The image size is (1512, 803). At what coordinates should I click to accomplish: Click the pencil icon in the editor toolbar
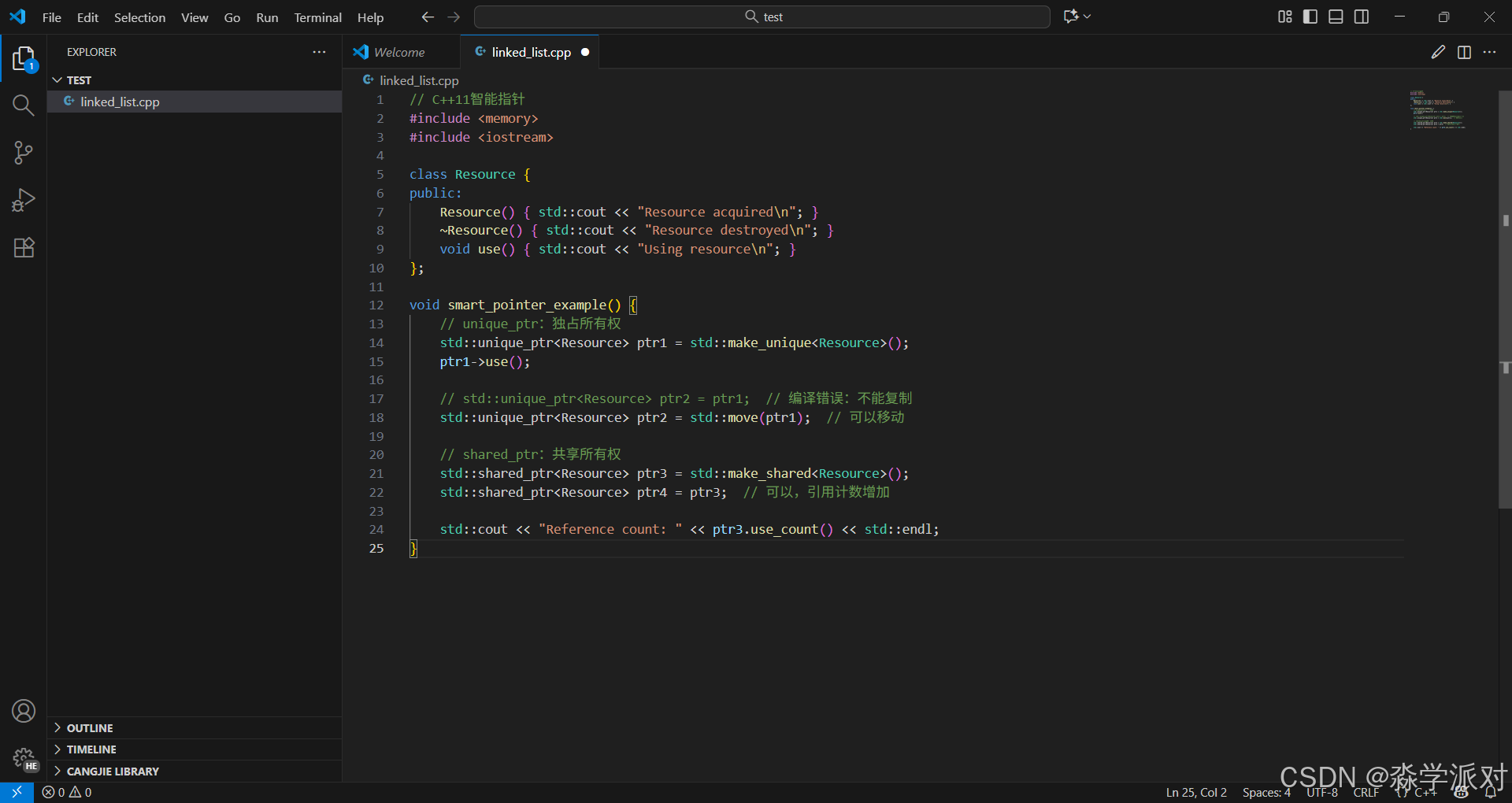click(1438, 52)
